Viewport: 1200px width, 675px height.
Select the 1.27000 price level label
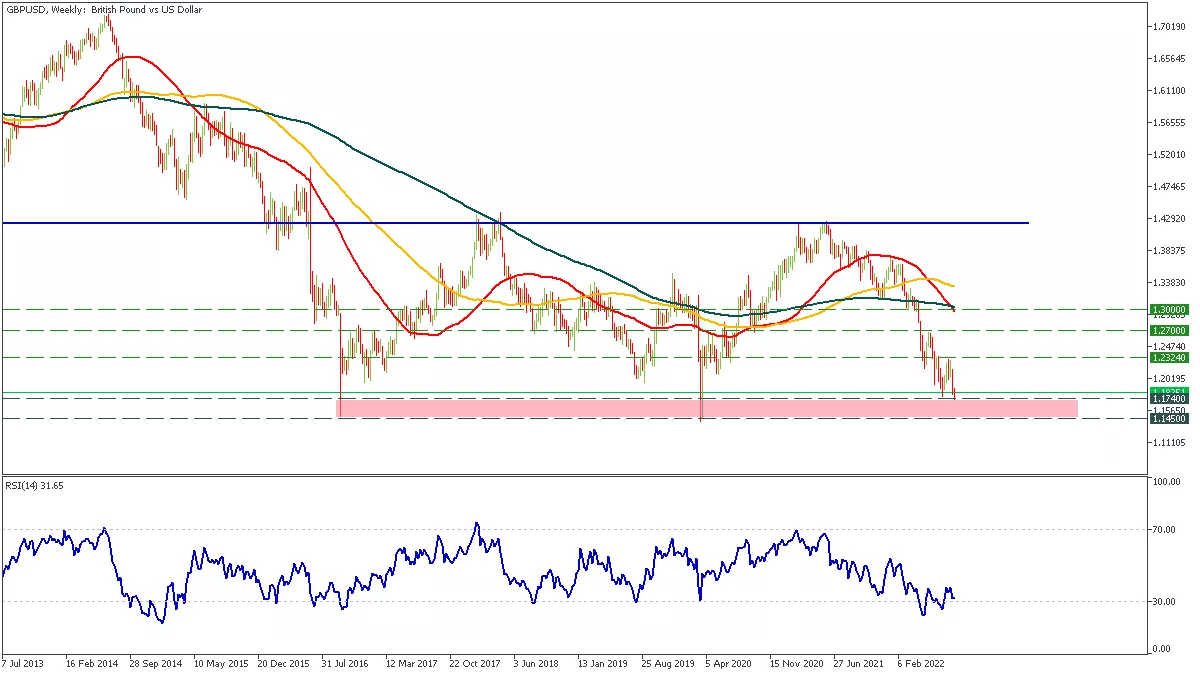pyautogui.click(x=1167, y=330)
